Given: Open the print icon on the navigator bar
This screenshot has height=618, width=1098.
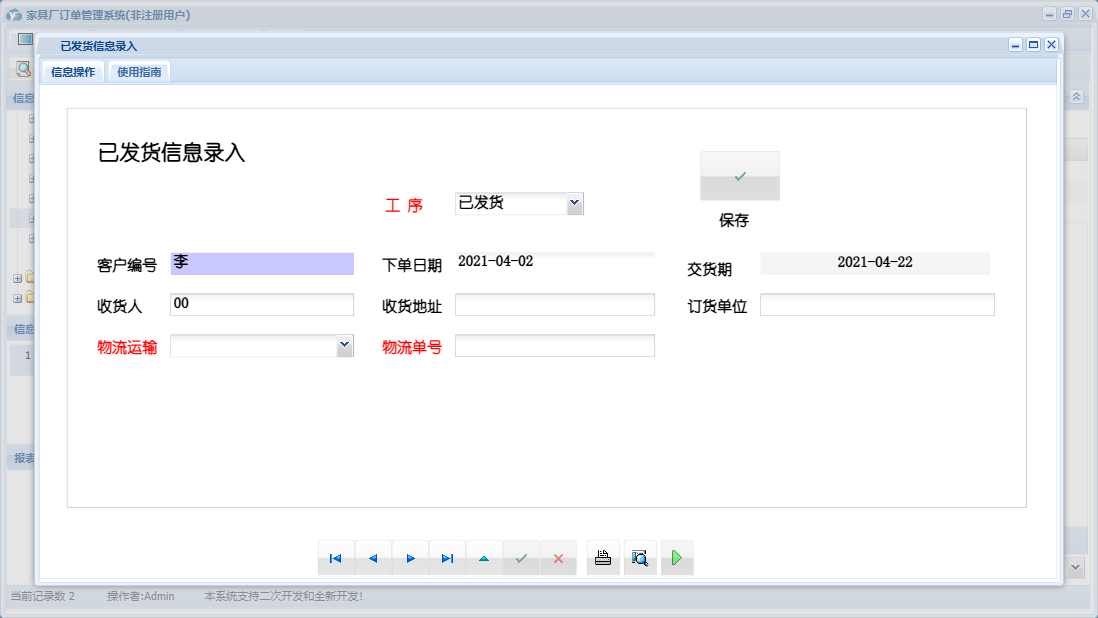Looking at the screenshot, I should (x=602, y=558).
